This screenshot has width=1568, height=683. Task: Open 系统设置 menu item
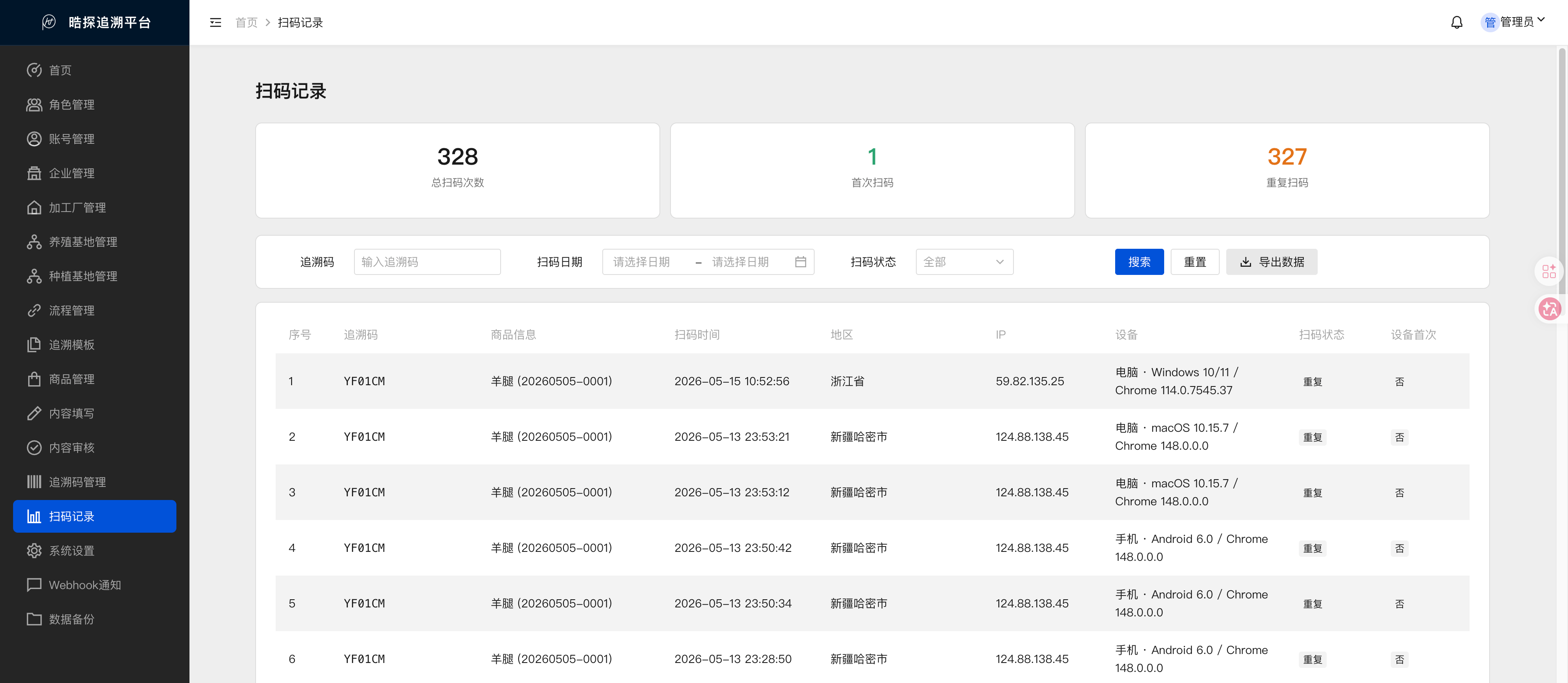pyautogui.click(x=94, y=550)
